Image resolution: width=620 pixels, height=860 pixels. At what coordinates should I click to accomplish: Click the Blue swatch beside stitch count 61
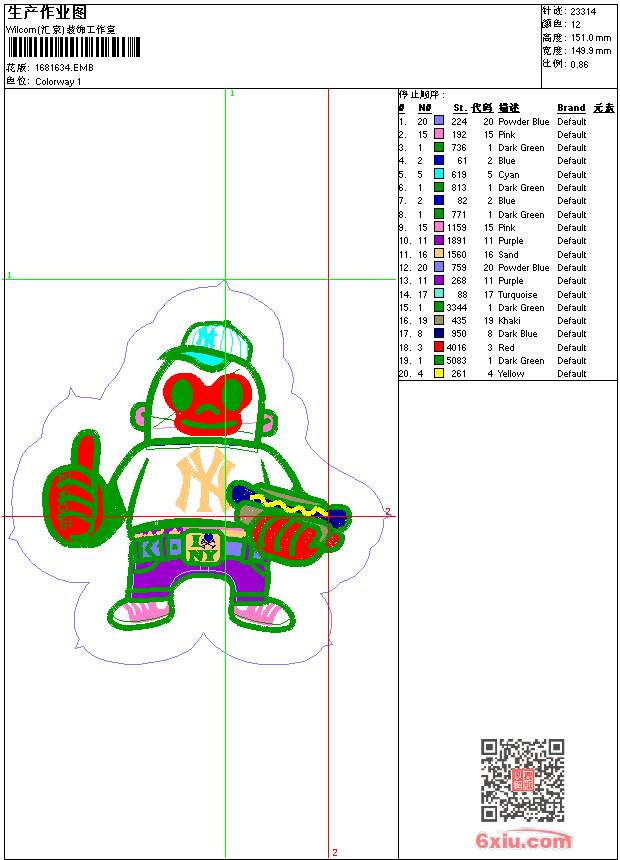pos(439,160)
